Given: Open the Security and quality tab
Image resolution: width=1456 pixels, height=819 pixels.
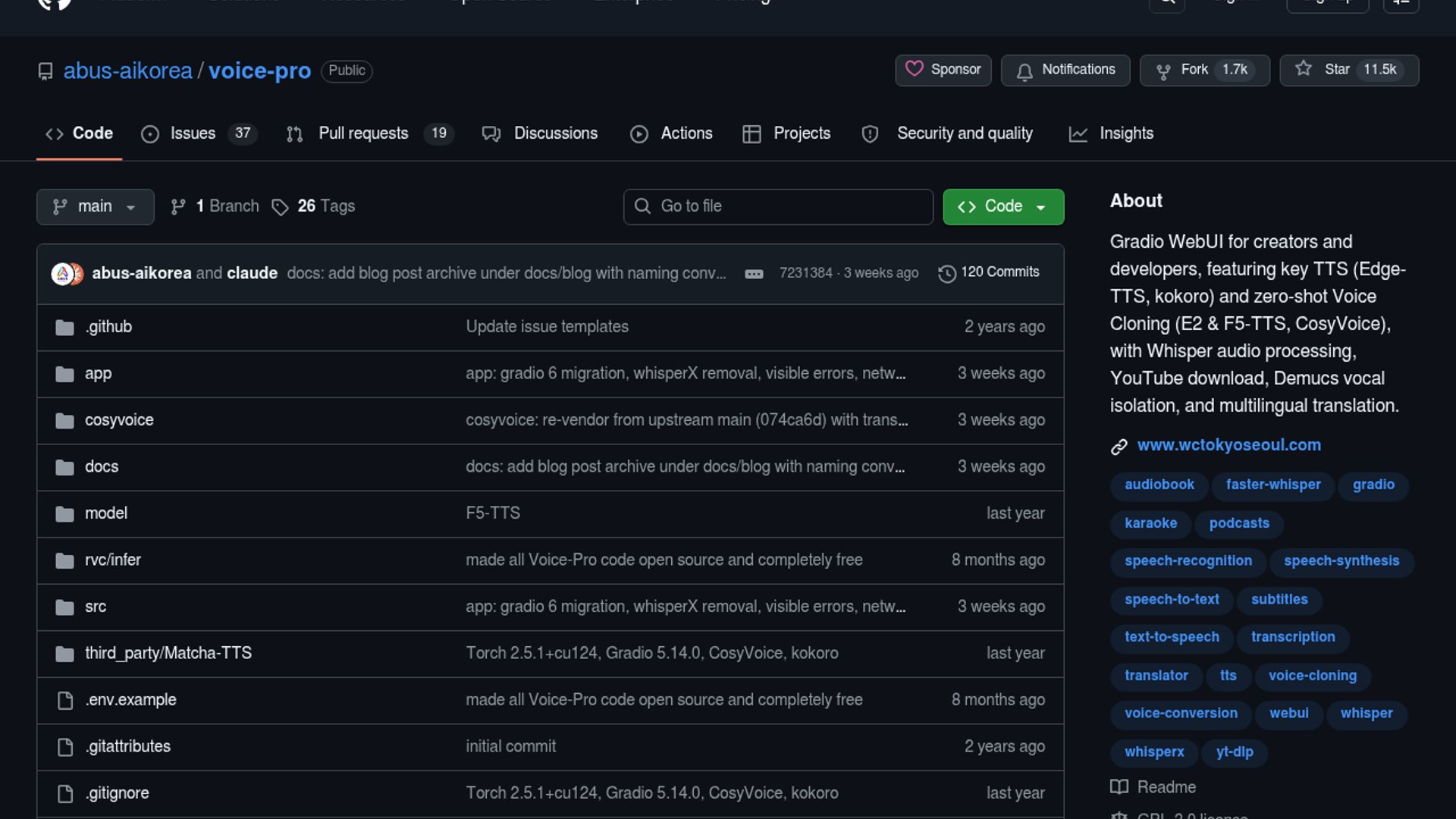Looking at the screenshot, I should coord(947,133).
